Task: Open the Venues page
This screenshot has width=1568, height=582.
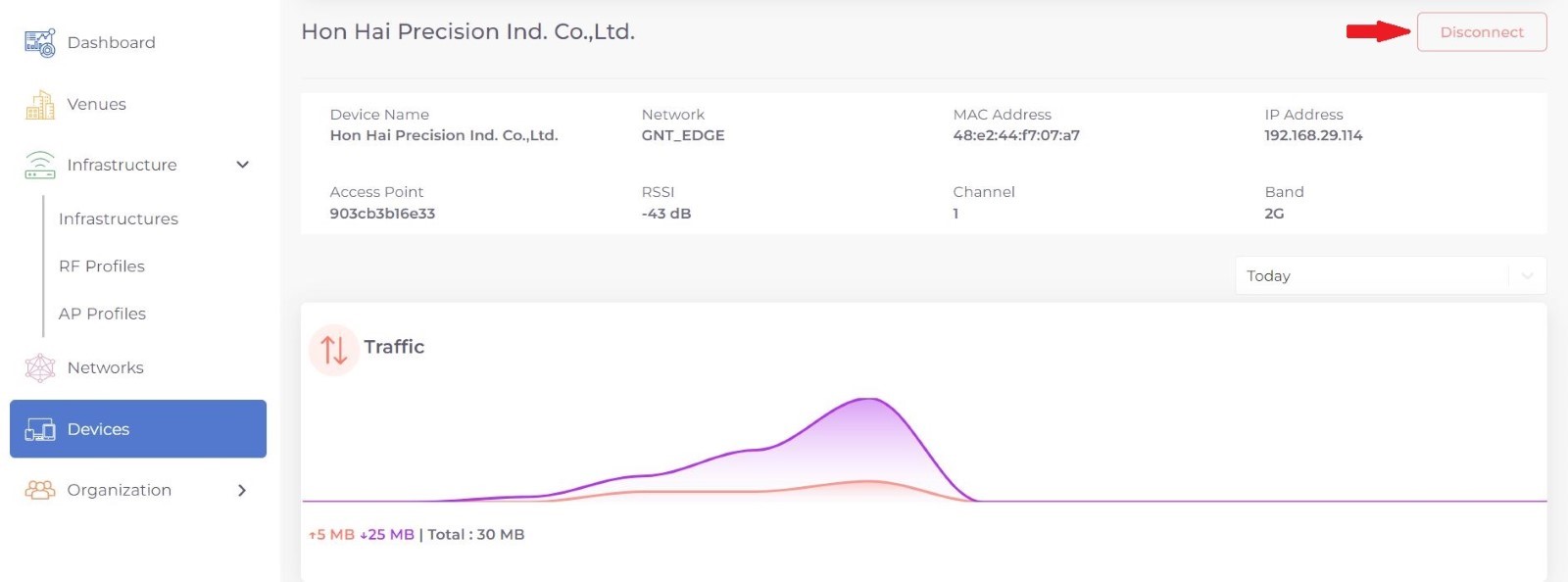Action: coord(96,105)
